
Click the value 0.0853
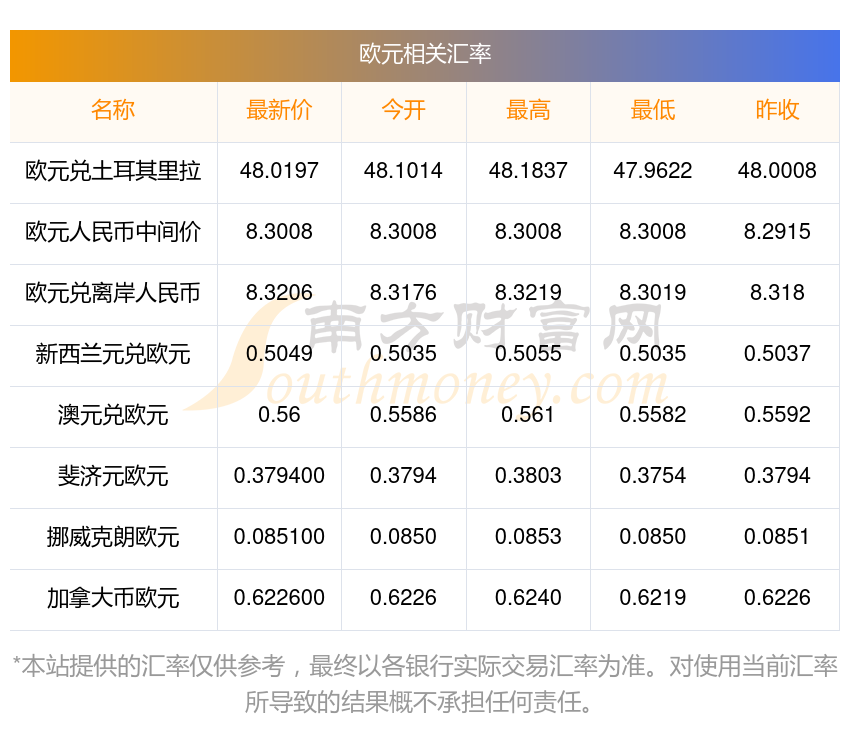coord(528,537)
